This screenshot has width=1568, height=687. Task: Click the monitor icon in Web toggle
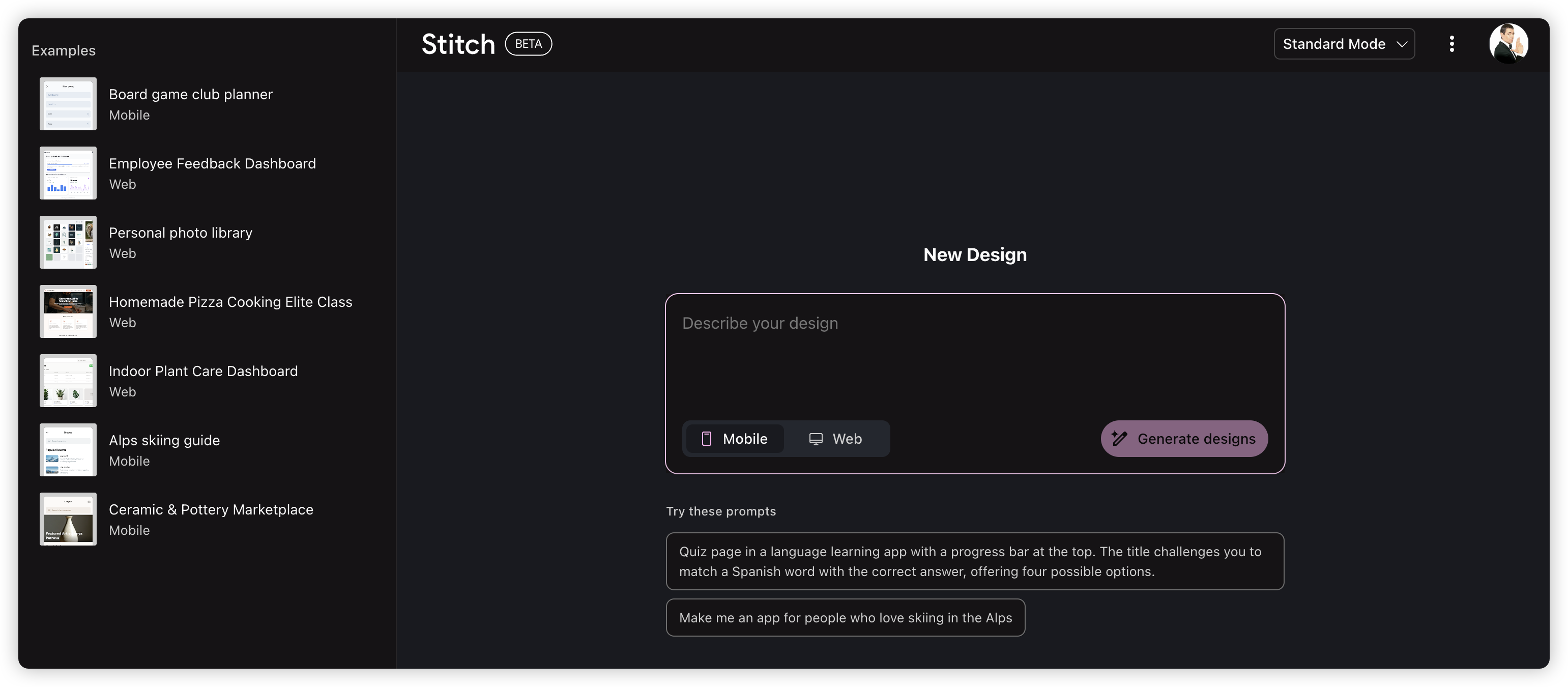tap(816, 439)
